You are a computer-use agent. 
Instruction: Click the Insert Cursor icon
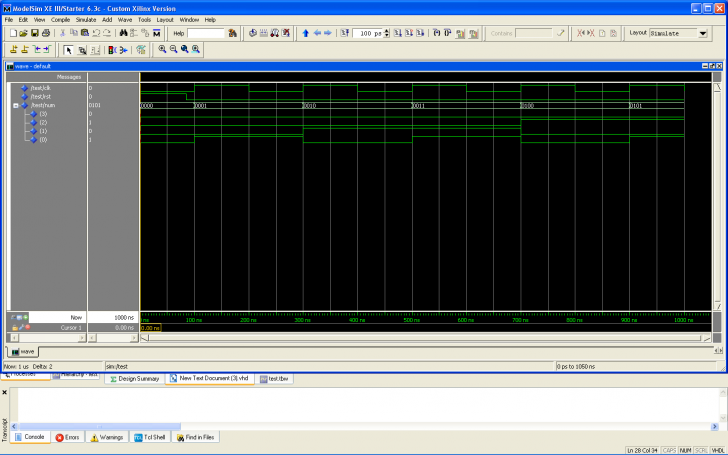click(x=13, y=49)
